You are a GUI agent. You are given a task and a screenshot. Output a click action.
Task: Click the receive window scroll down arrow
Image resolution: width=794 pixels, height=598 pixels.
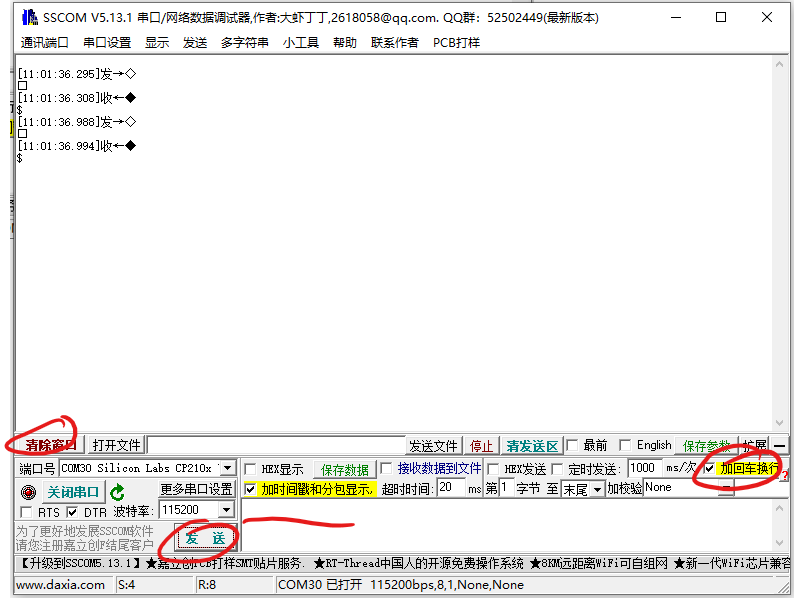pos(779,423)
